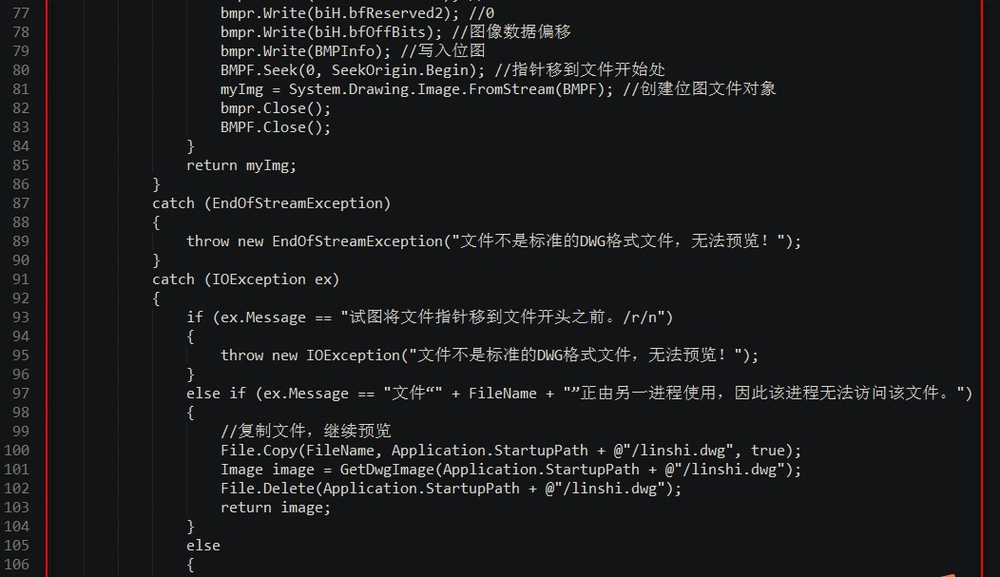
Task: Click the 'return myImg;' statement
Action: pos(241,165)
